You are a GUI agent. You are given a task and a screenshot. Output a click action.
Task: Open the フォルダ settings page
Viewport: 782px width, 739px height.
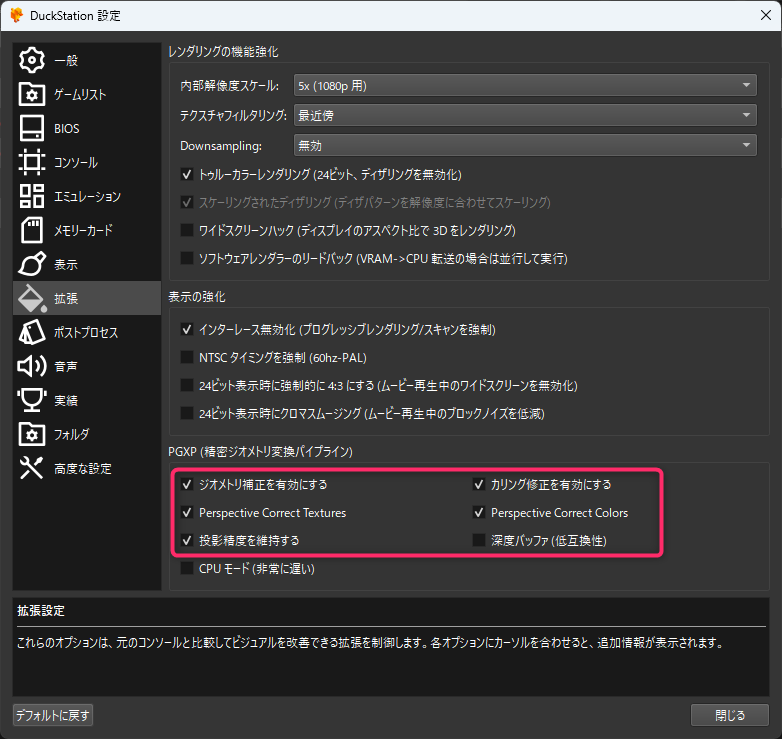click(87, 434)
